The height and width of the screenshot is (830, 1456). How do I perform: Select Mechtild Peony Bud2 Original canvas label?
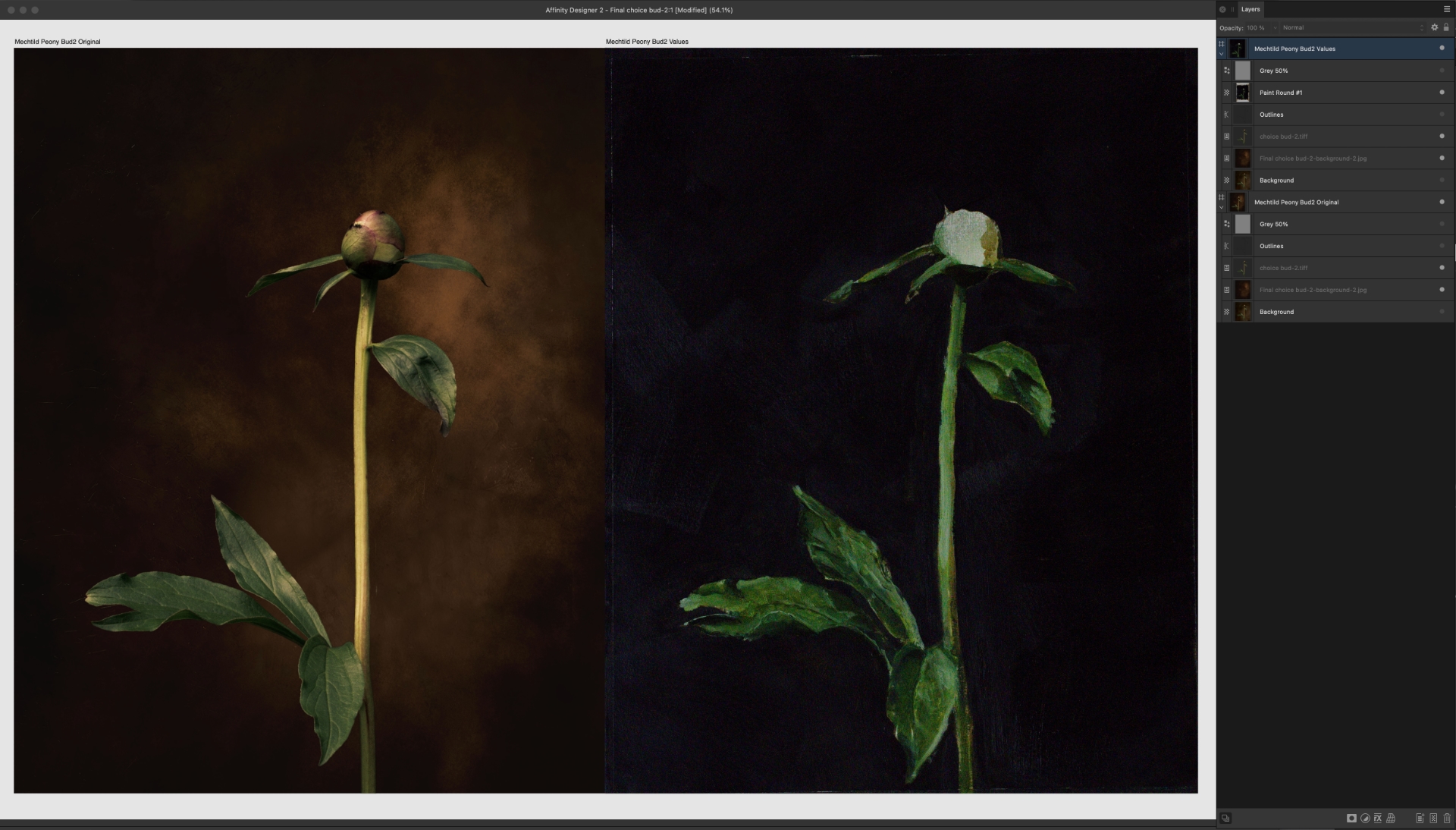click(58, 42)
